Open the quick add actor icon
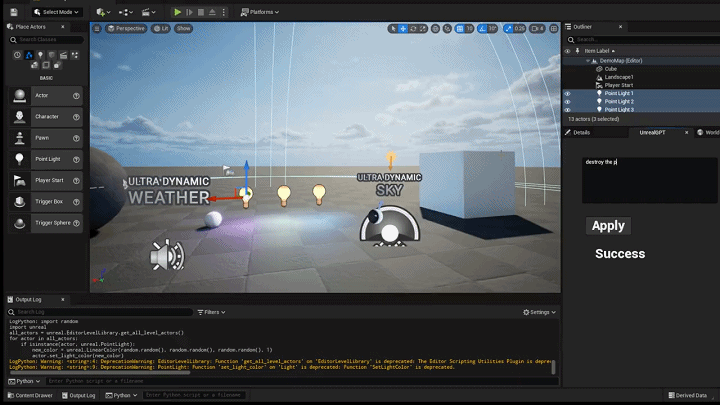This screenshot has height=405, width=720. click(103, 12)
